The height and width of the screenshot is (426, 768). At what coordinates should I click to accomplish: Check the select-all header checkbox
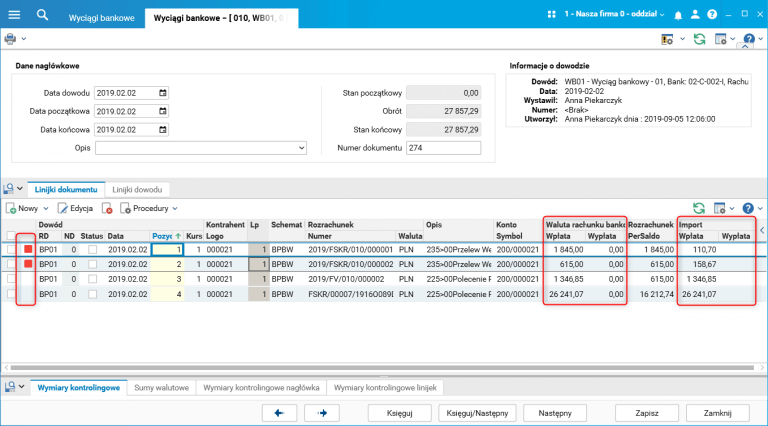point(11,234)
